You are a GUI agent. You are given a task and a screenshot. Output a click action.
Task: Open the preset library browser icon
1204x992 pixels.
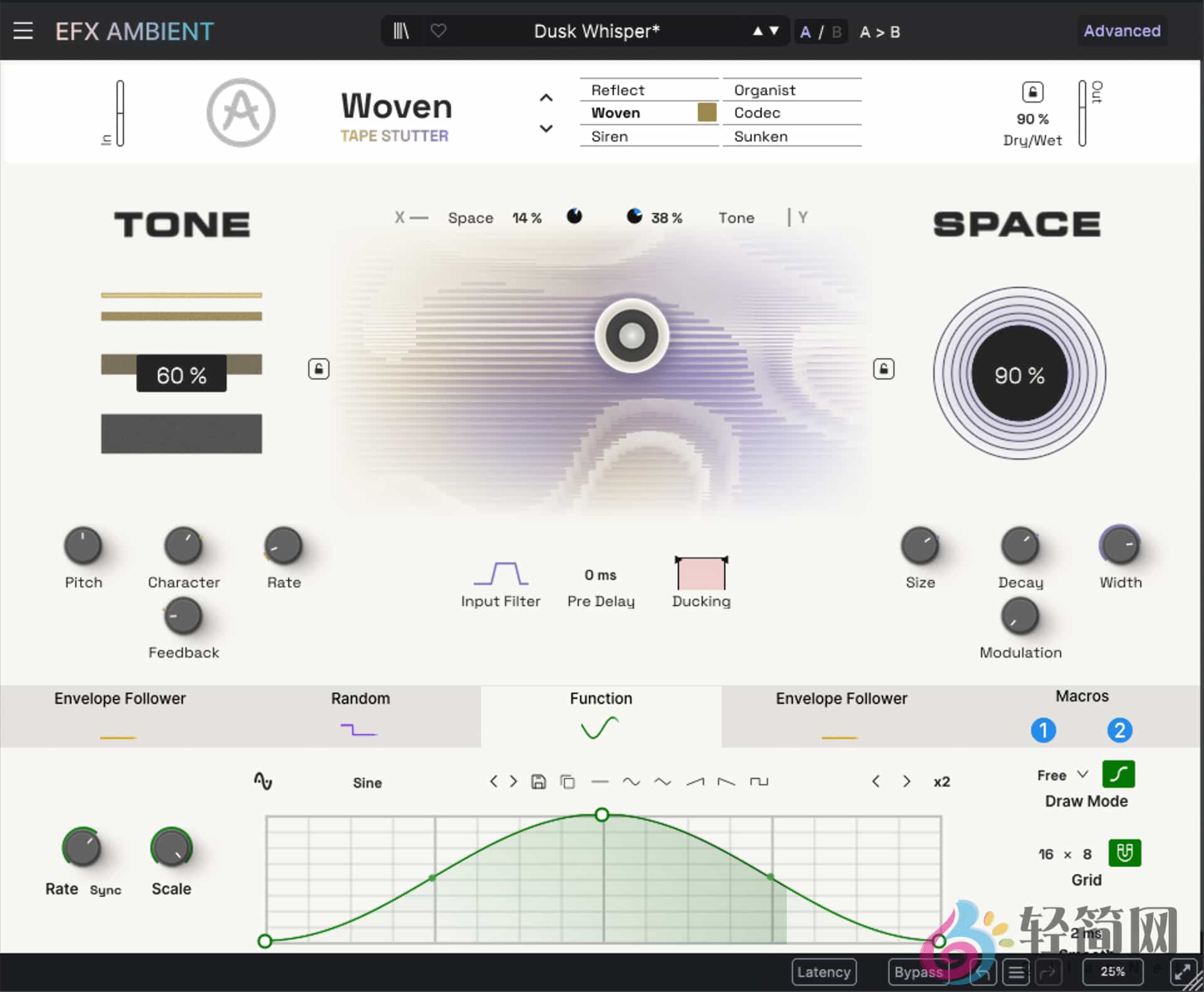(401, 31)
